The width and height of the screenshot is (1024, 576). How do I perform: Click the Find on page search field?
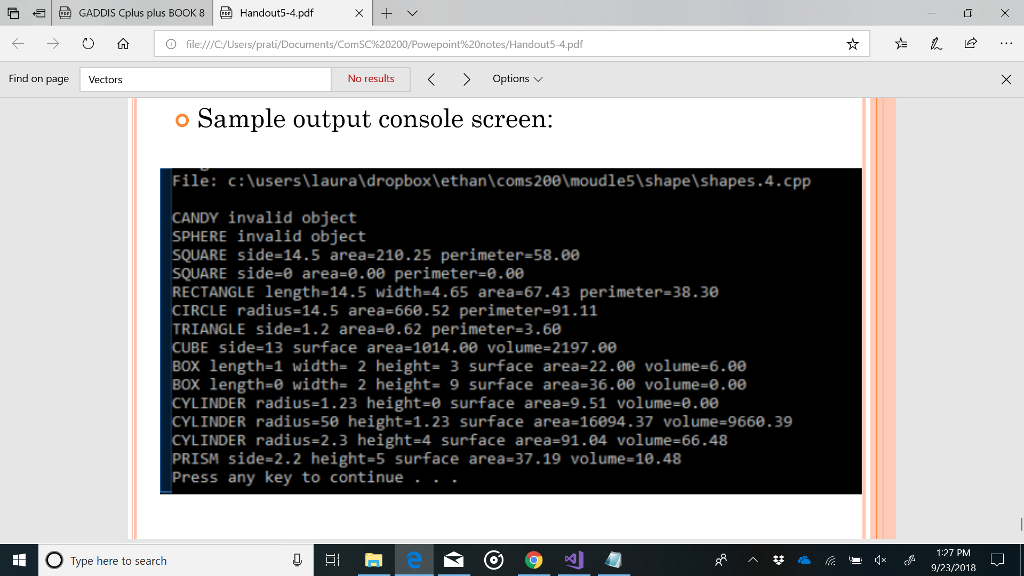205,79
